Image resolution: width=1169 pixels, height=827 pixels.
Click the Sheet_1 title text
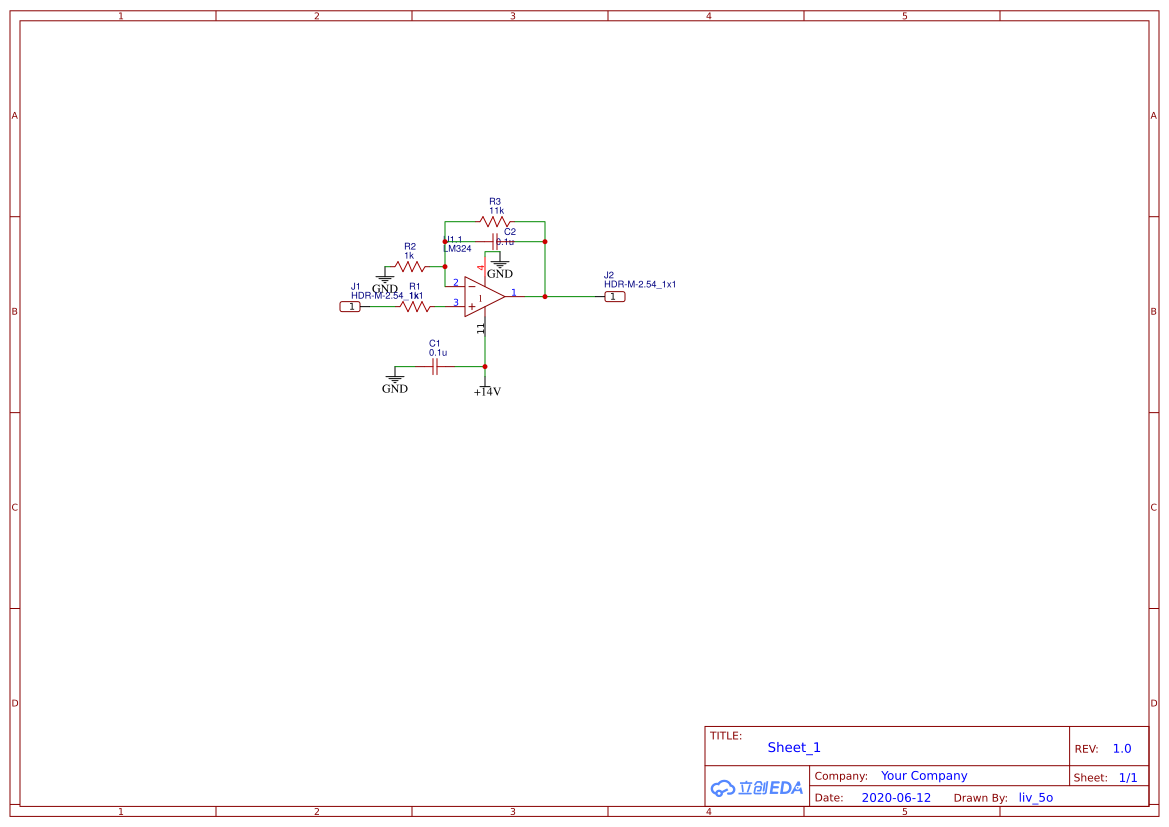click(794, 747)
